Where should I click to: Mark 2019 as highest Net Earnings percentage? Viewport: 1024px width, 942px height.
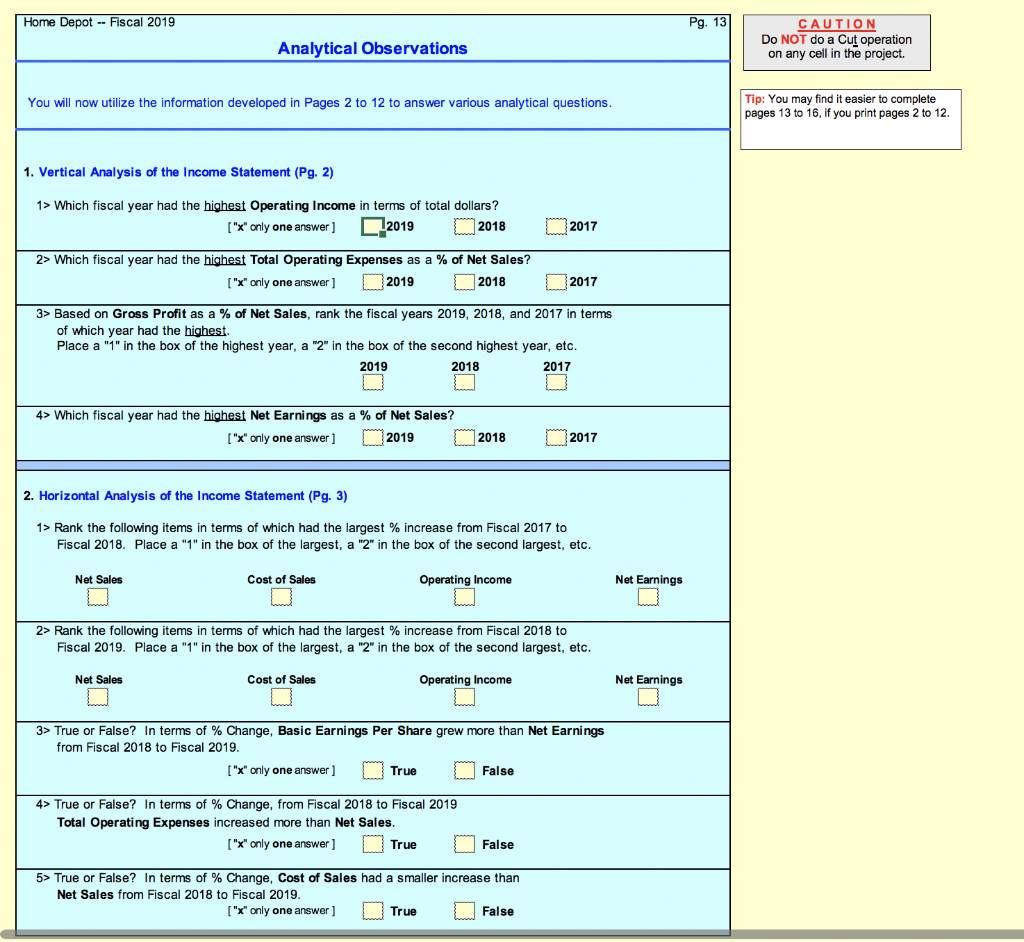click(x=372, y=437)
